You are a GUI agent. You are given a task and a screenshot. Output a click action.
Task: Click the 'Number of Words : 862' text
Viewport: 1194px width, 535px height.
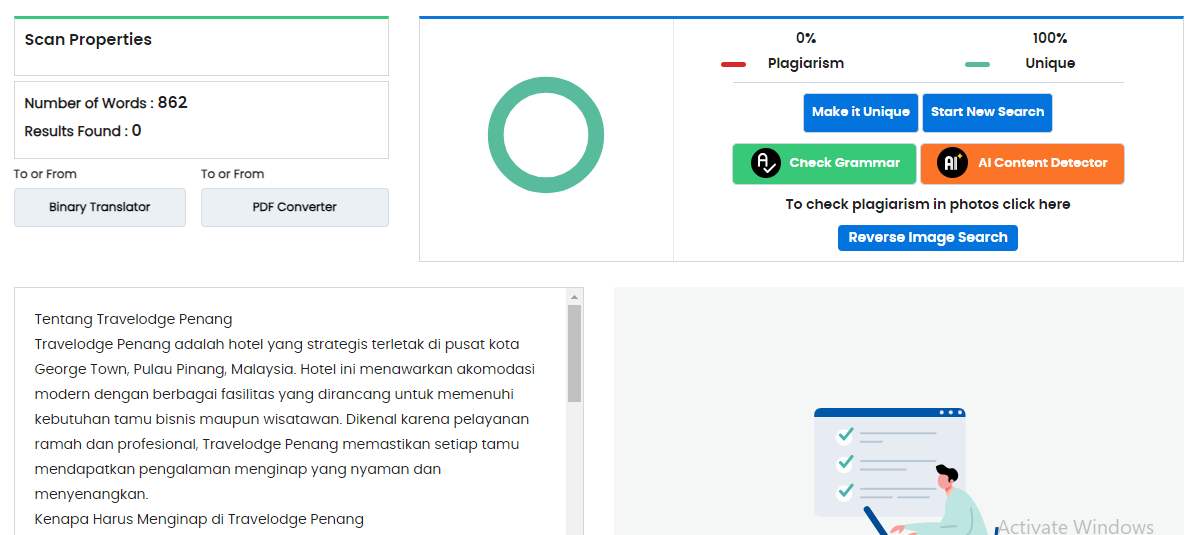click(106, 103)
